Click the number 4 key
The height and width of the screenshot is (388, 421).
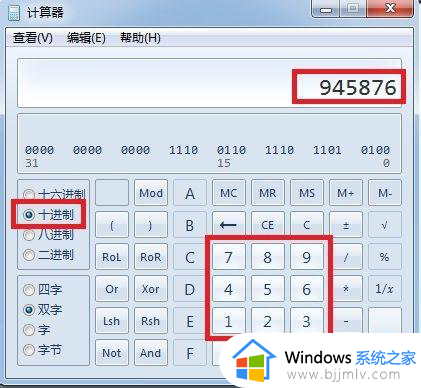(x=229, y=289)
